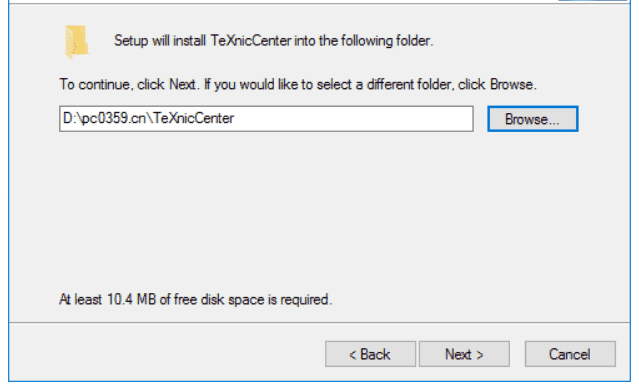Click the word "Next" in the instruction sentence
Viewport: 639px width, 391px height.
[183, 84]
